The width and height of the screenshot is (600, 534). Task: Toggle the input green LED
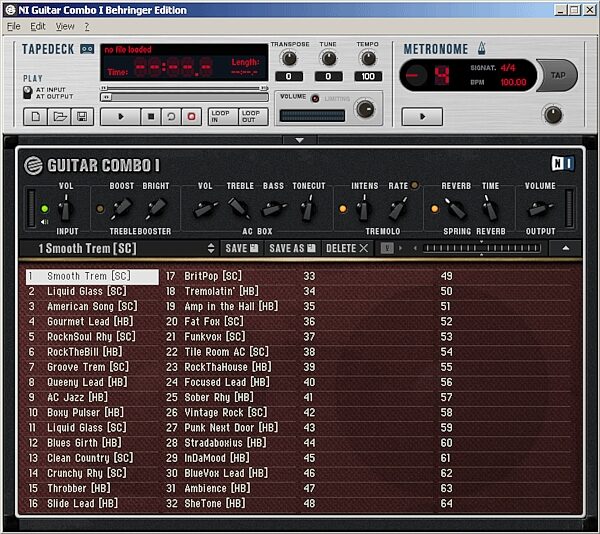pyautogui.click(x=44, y=209)
